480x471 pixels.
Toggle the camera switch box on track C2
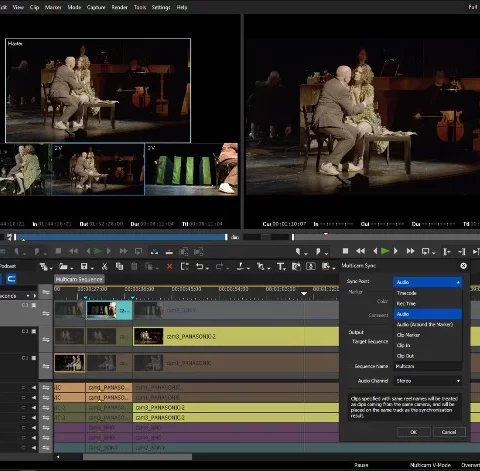pos(34,331)
